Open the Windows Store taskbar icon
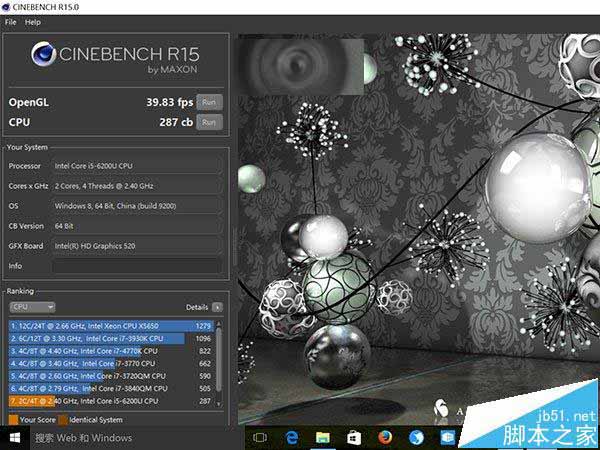 354,438
